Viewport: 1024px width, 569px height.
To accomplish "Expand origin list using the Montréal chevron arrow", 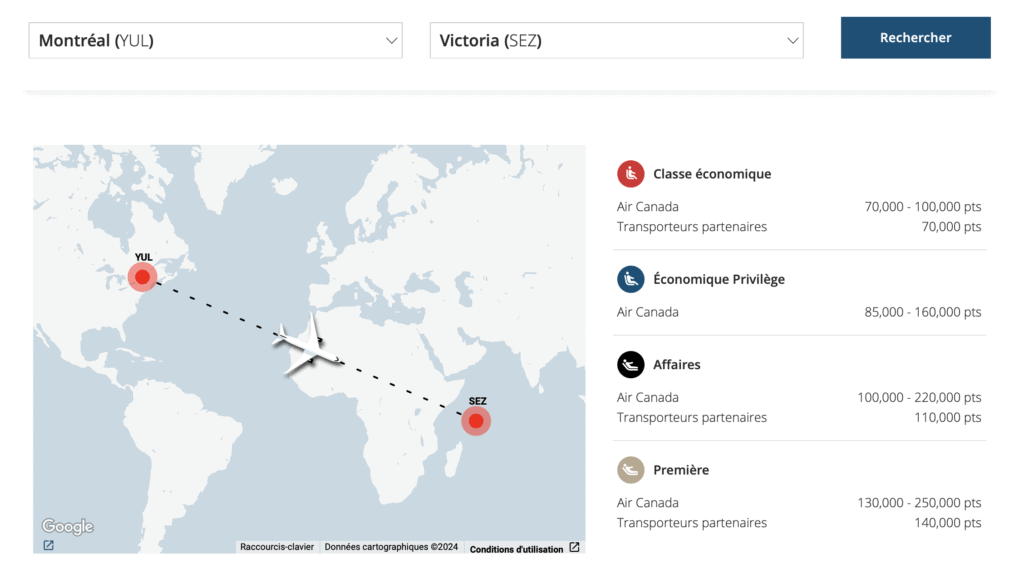I will click(x=391, y=41).
